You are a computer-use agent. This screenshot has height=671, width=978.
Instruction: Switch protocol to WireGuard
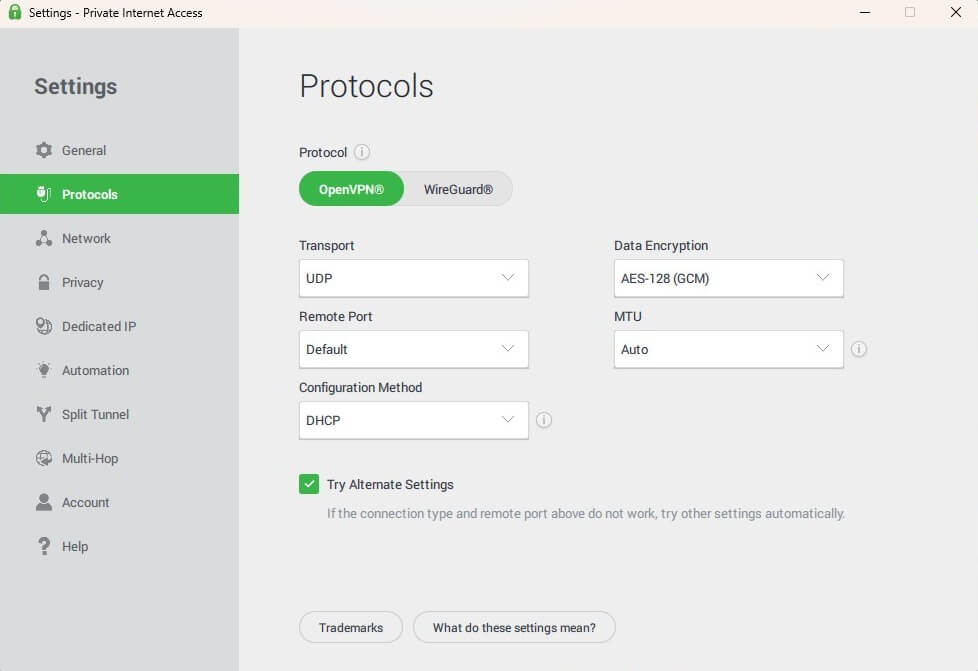click(x=458, y=188)
